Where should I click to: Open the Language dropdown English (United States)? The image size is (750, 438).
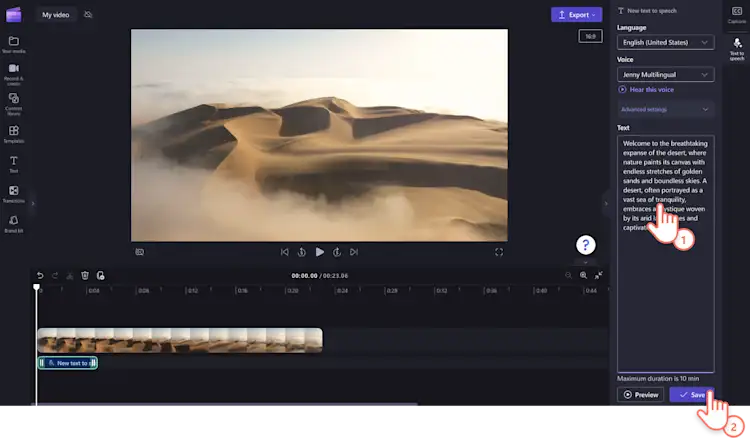[x=665, y=42]
